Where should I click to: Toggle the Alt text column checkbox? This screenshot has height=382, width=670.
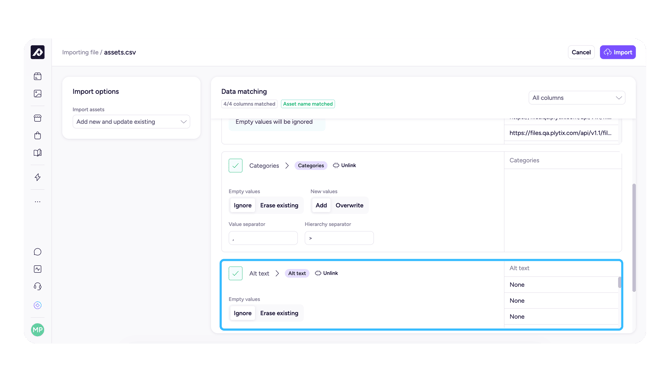(235, 273)
